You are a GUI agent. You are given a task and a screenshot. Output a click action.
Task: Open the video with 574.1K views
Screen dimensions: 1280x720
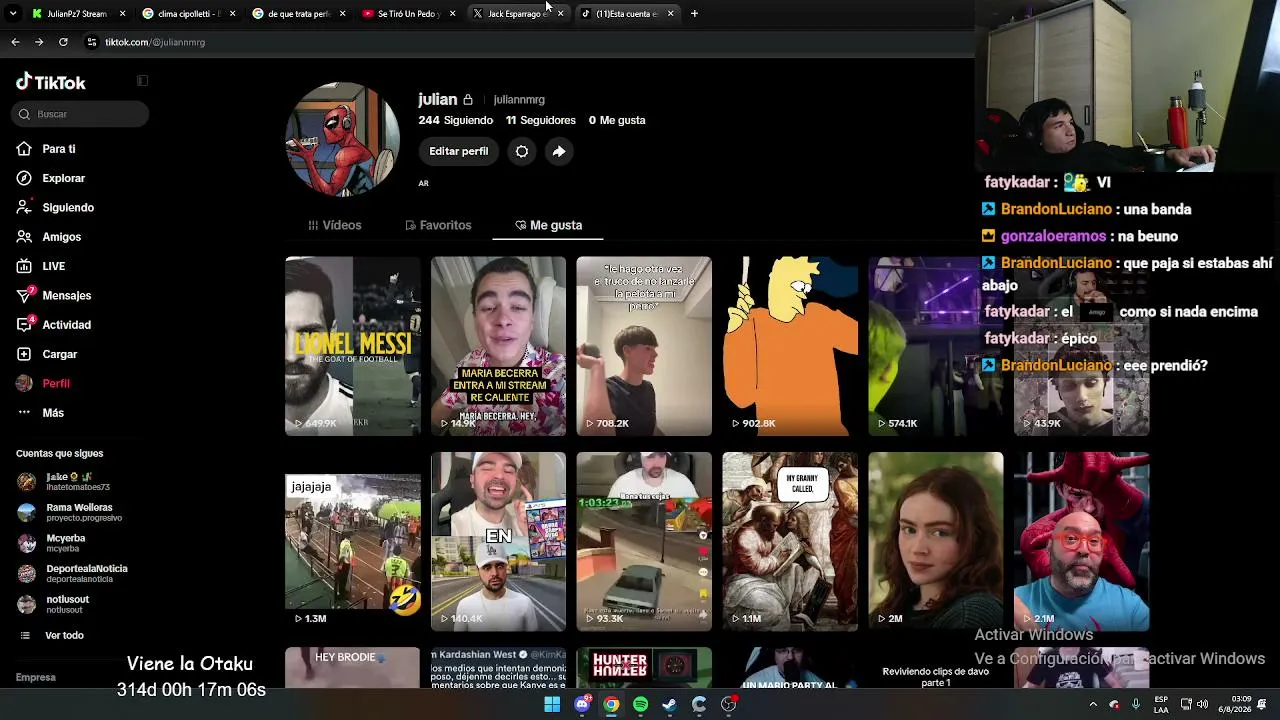click(x=937, y=346)
